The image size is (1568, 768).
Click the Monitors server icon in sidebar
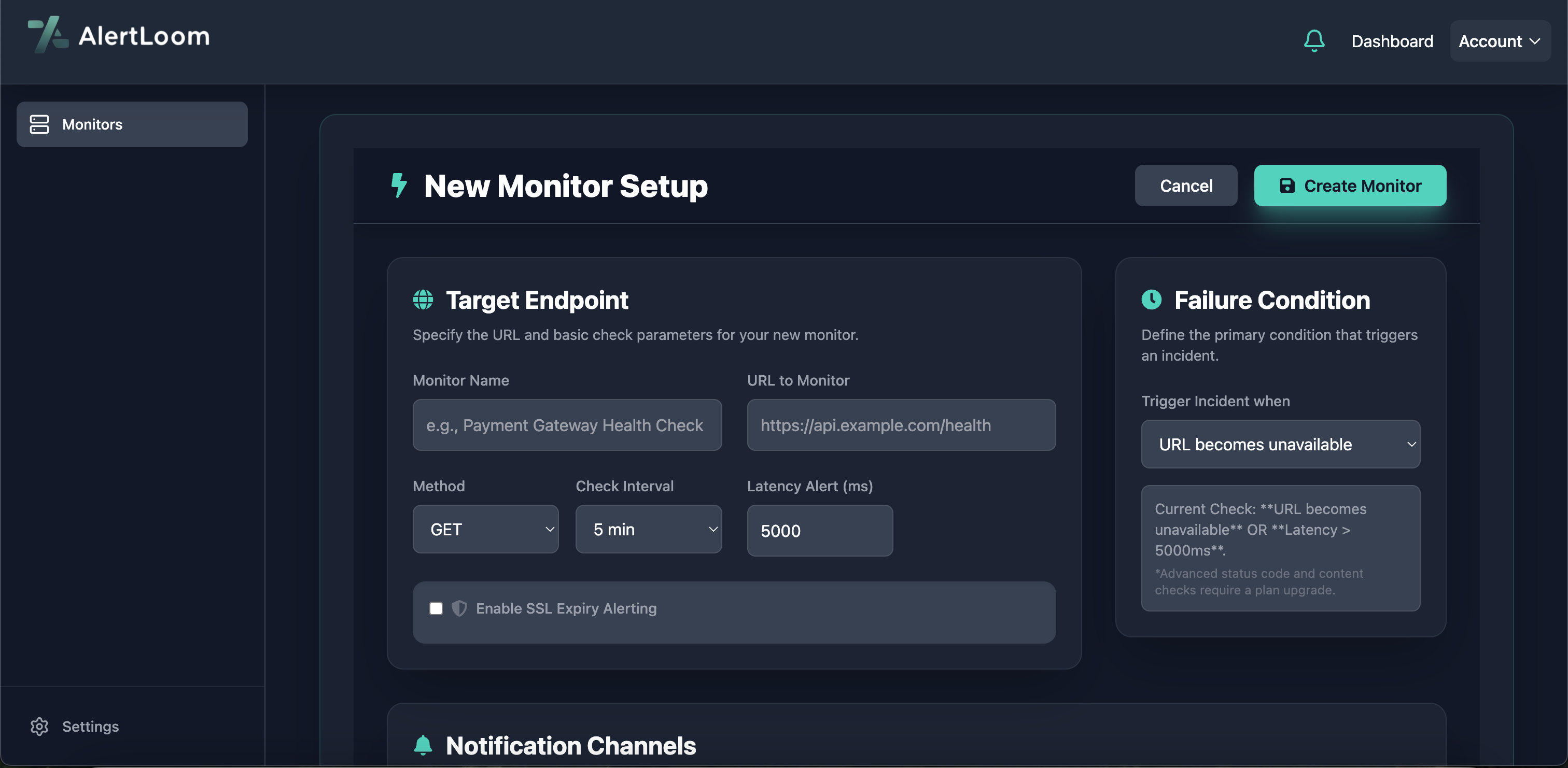point(39,124)
